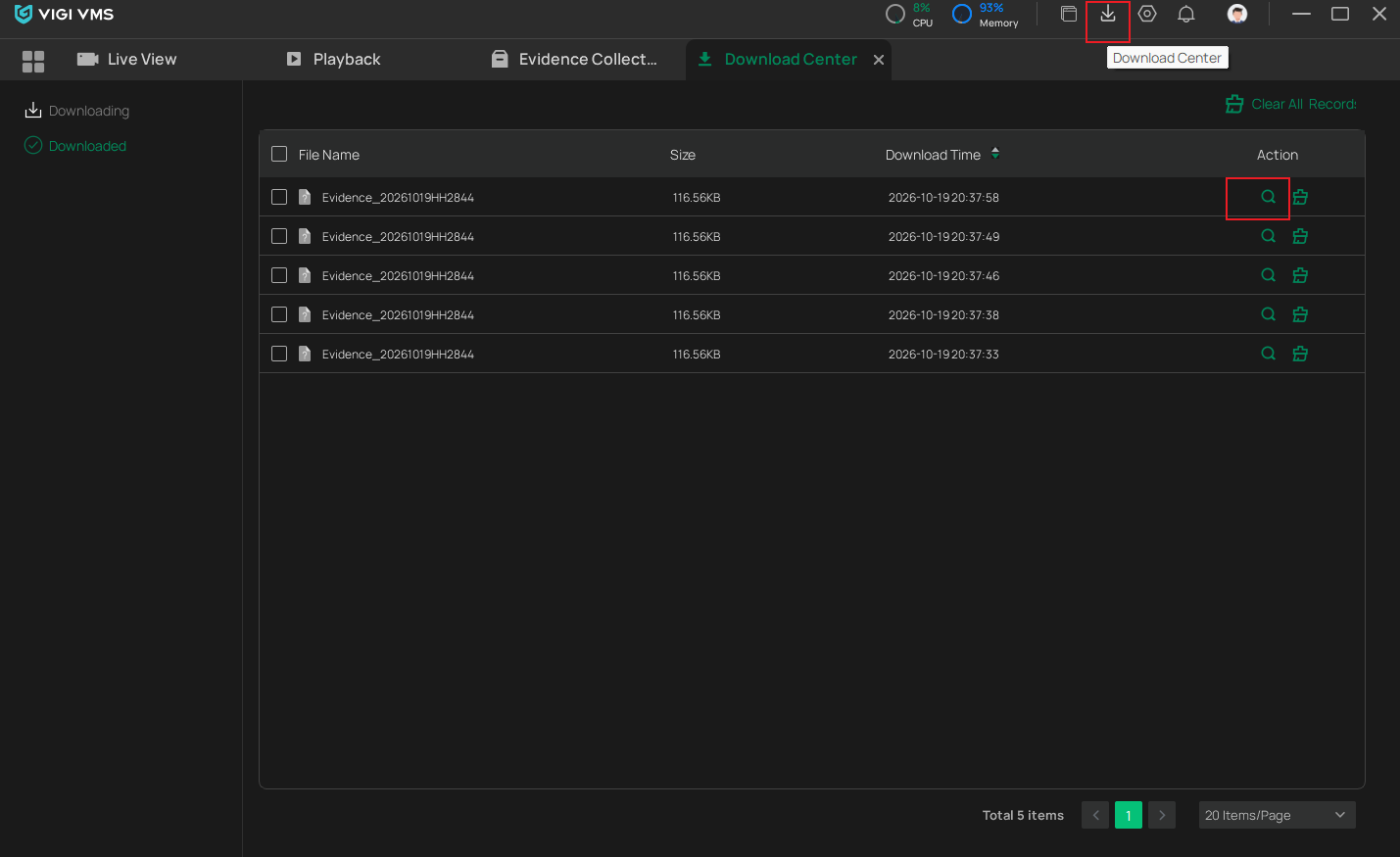This screenshot has width=1400, height=857.
Task: Tick checkbox for the 20:37:33 row
Action: 279,354
